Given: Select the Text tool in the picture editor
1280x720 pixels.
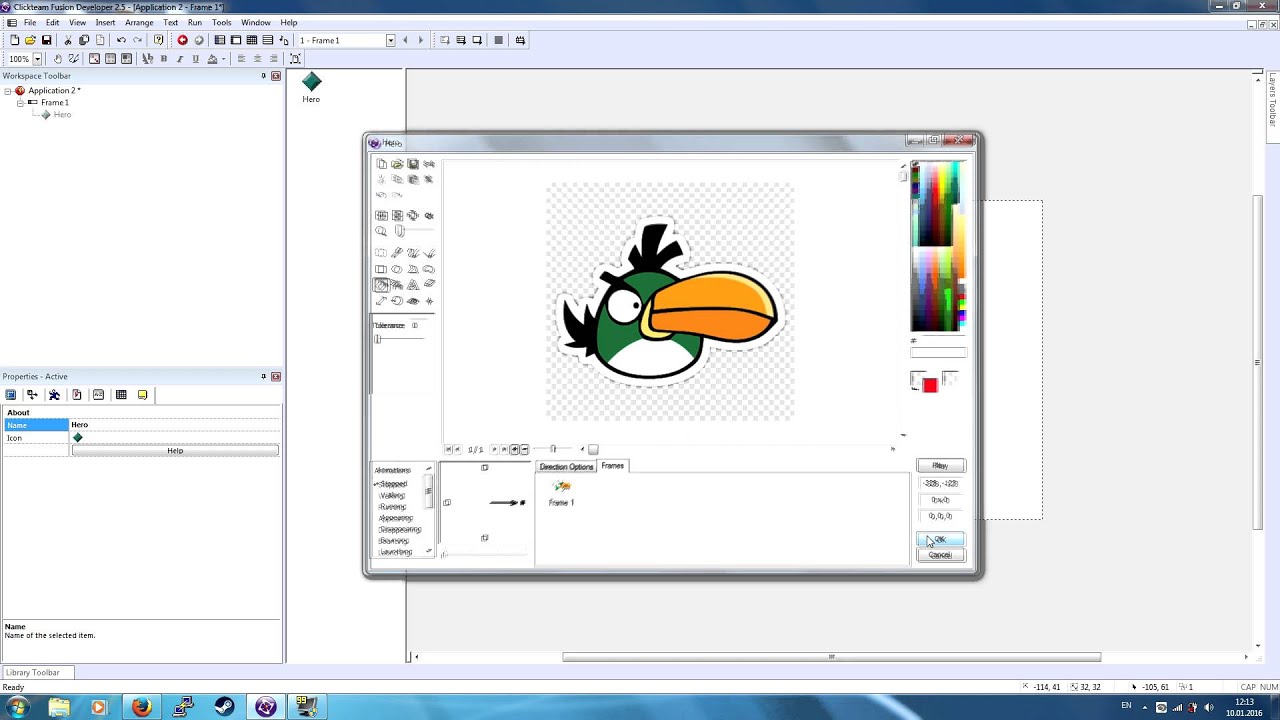Looking at the screenshot, I should pyautogui.click(x=413, y=285).
